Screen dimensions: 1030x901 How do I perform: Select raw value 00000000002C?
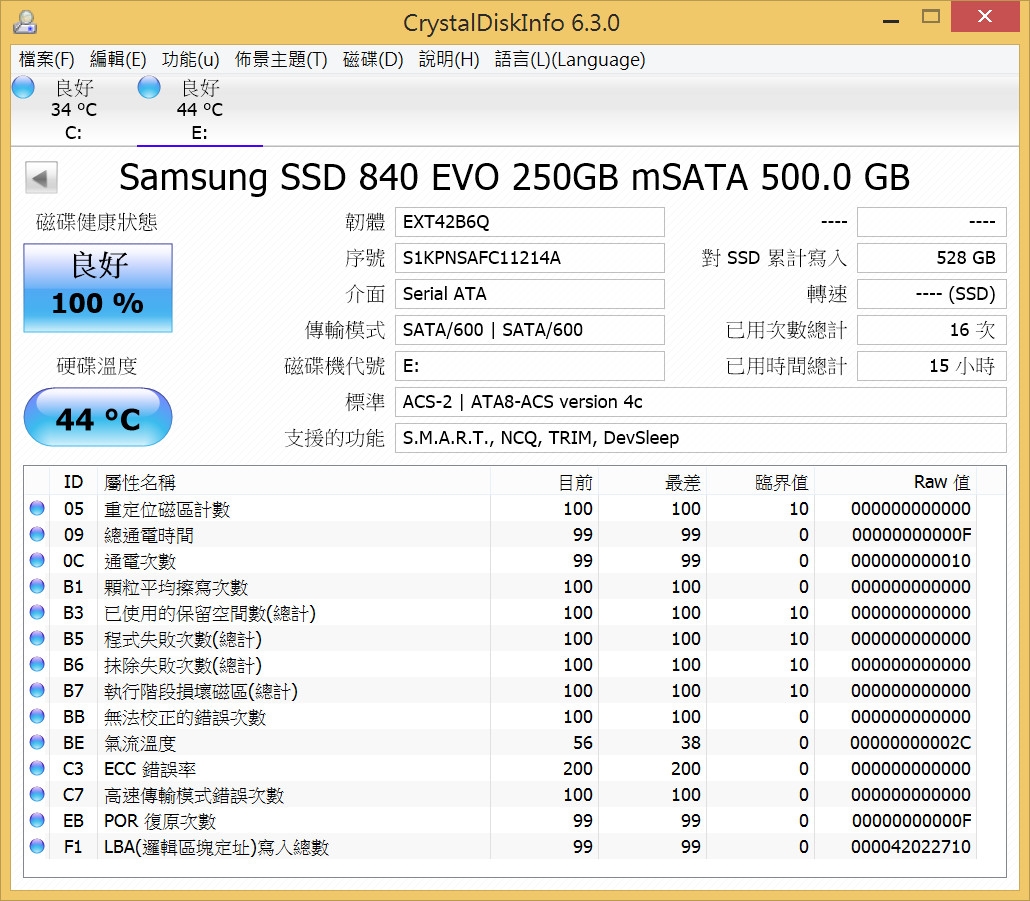click(910, 743)
